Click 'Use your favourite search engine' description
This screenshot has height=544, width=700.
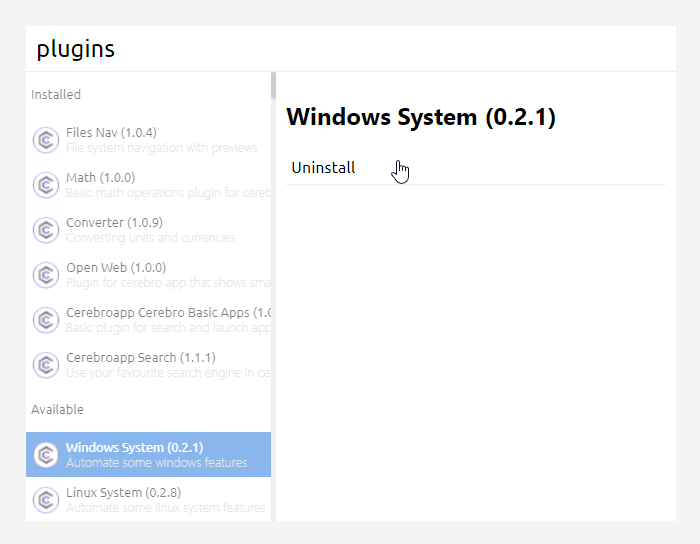point(168,373)
